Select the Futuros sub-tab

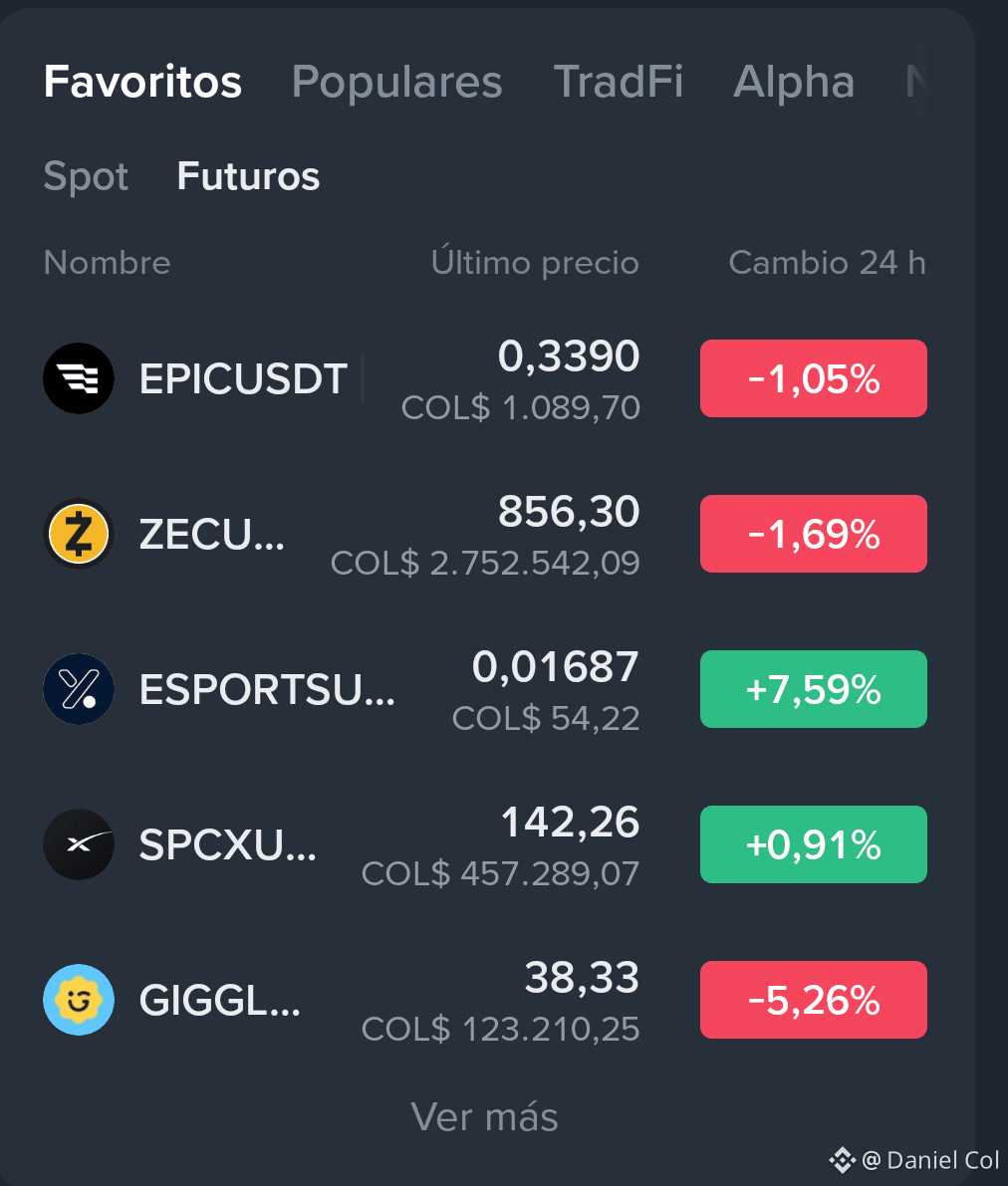click(248, 176)
